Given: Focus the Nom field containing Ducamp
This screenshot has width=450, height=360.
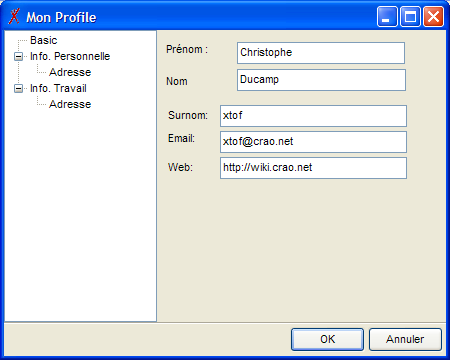Looking at the screenshot, I should (x=321, y=80).
